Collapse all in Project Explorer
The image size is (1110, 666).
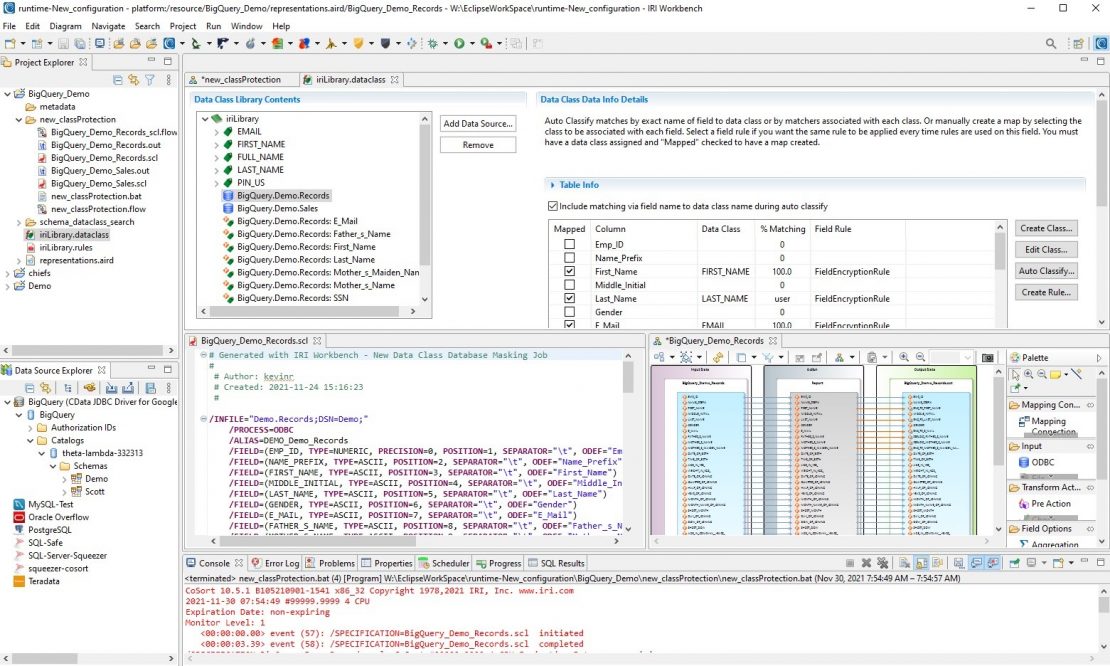pyautogui.click(x=118, y=80)
